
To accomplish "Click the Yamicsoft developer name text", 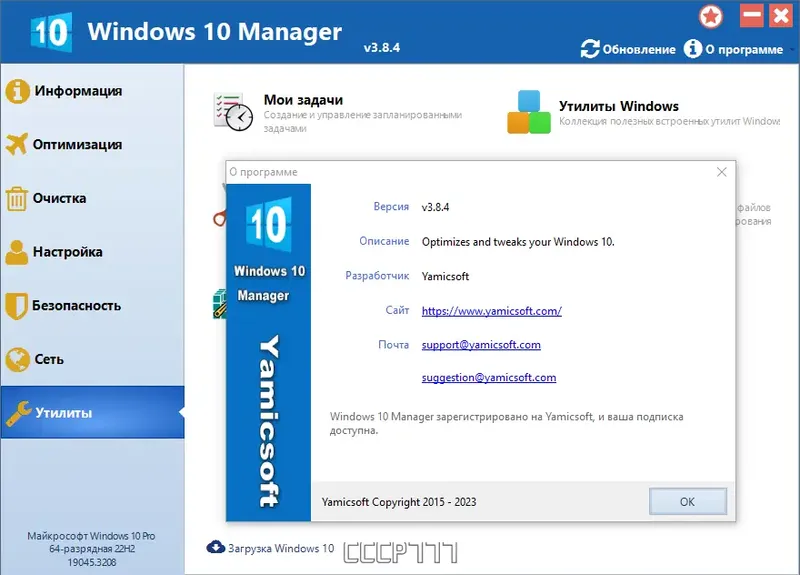I will (445, 277).
